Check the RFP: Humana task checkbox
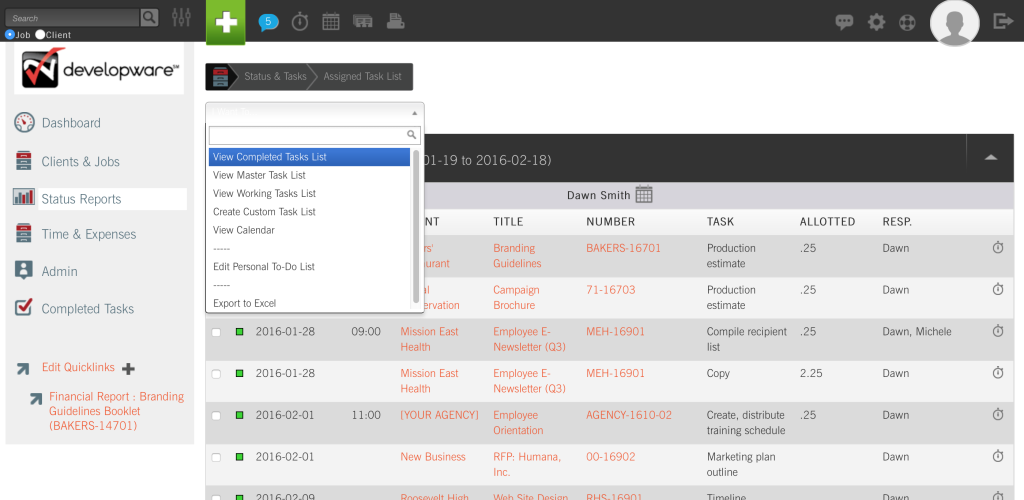 [x=216, y=458]
